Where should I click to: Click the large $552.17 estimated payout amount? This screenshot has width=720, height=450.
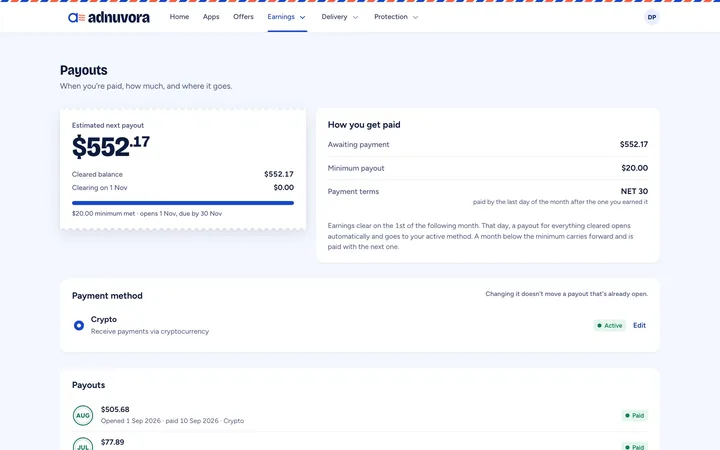point(111,146)
